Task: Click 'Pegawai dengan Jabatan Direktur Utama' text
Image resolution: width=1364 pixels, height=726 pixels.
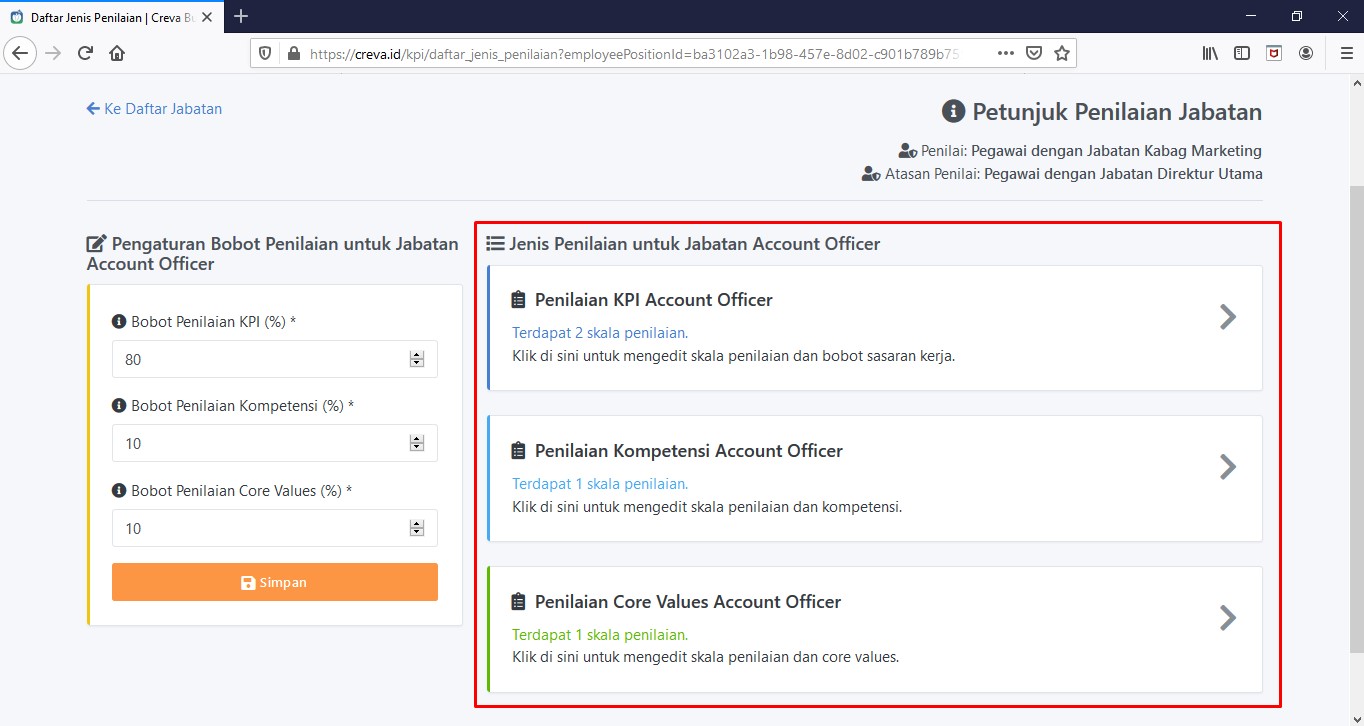Action: point(1123,174)
